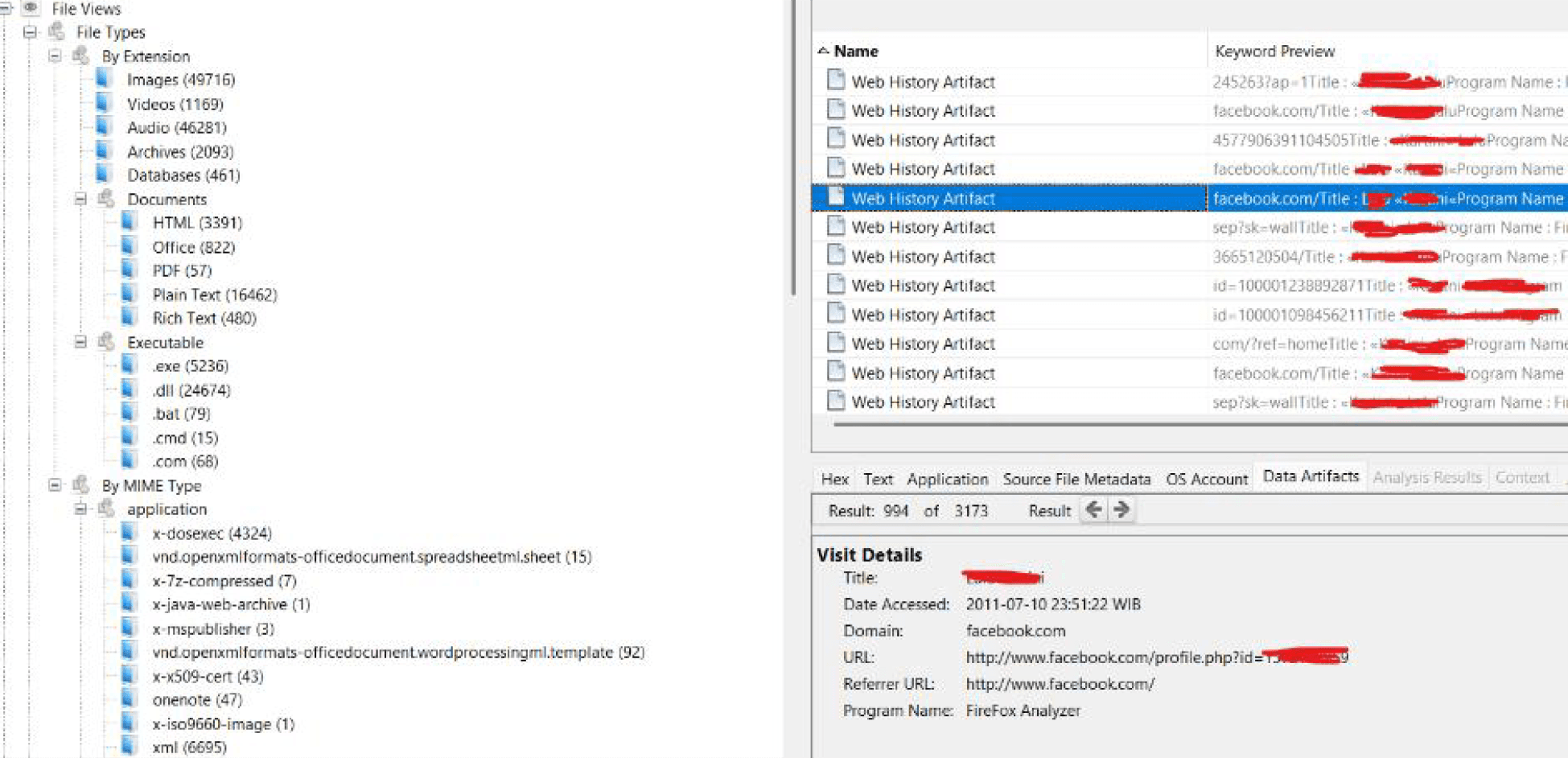The width and height of the screenshot is (1568, 758).
Task: Click the .cmd (15) node icon
Action: pos(129,437)
